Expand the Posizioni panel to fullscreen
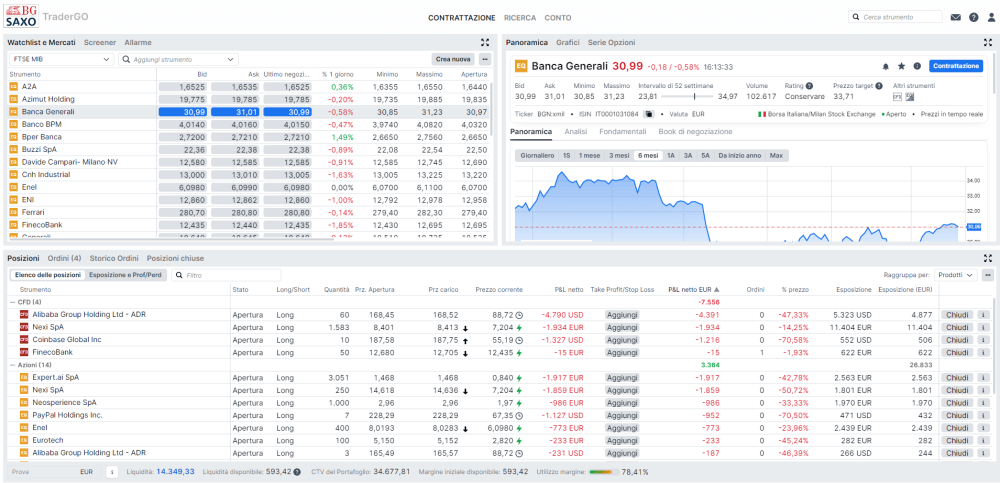 click(x=988, y=258)
